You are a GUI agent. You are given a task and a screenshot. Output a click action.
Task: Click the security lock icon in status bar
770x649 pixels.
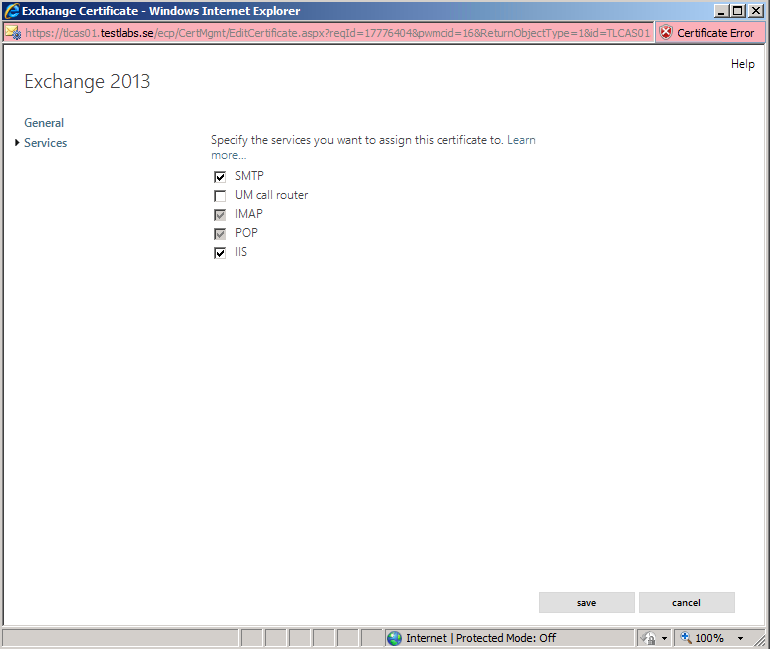(648, 638)
